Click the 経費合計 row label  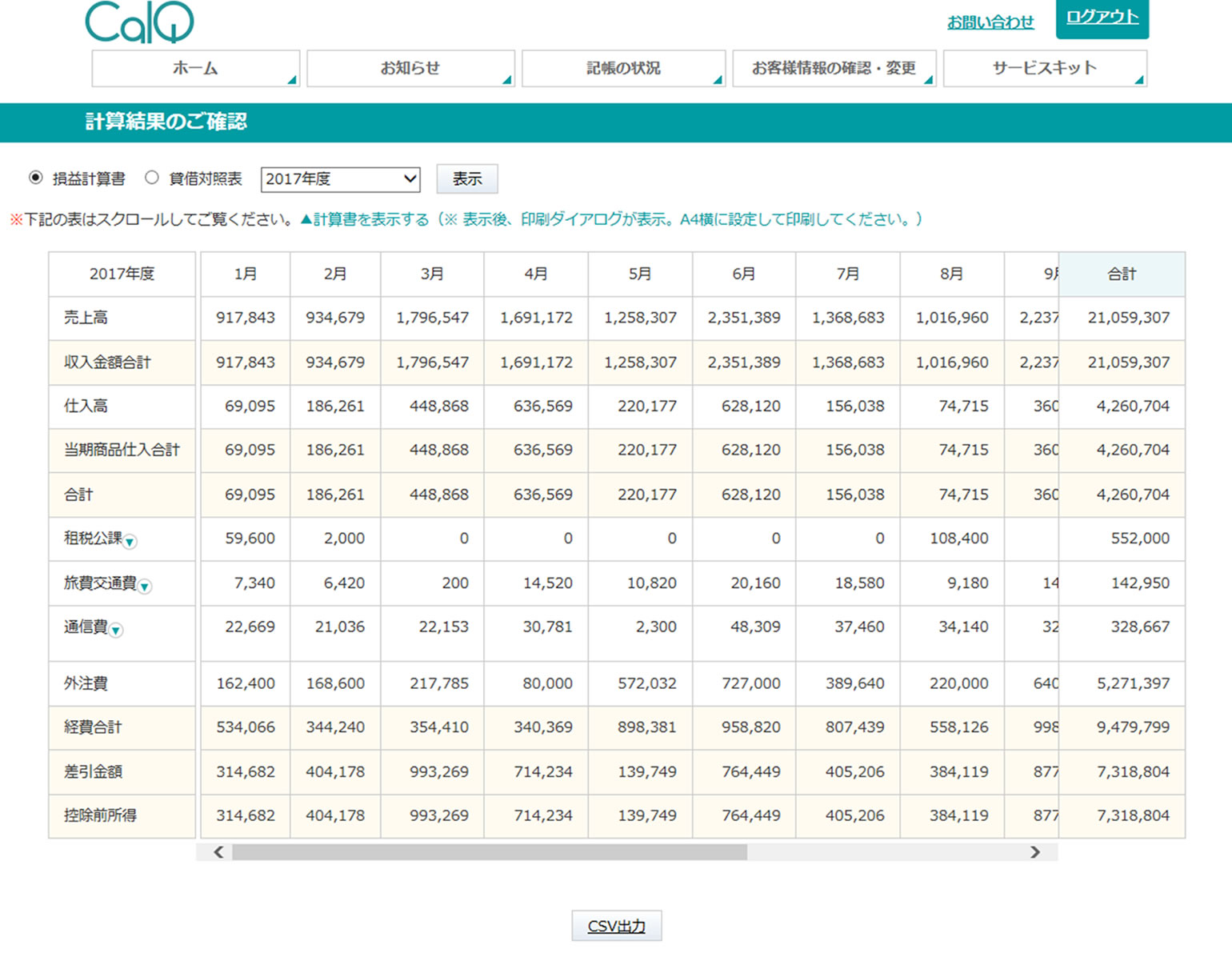[93, 727]
